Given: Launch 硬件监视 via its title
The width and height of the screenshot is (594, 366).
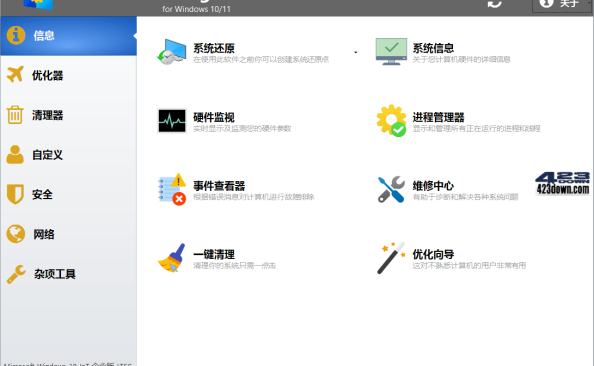Looking at the screenshot, I should 214,117.
